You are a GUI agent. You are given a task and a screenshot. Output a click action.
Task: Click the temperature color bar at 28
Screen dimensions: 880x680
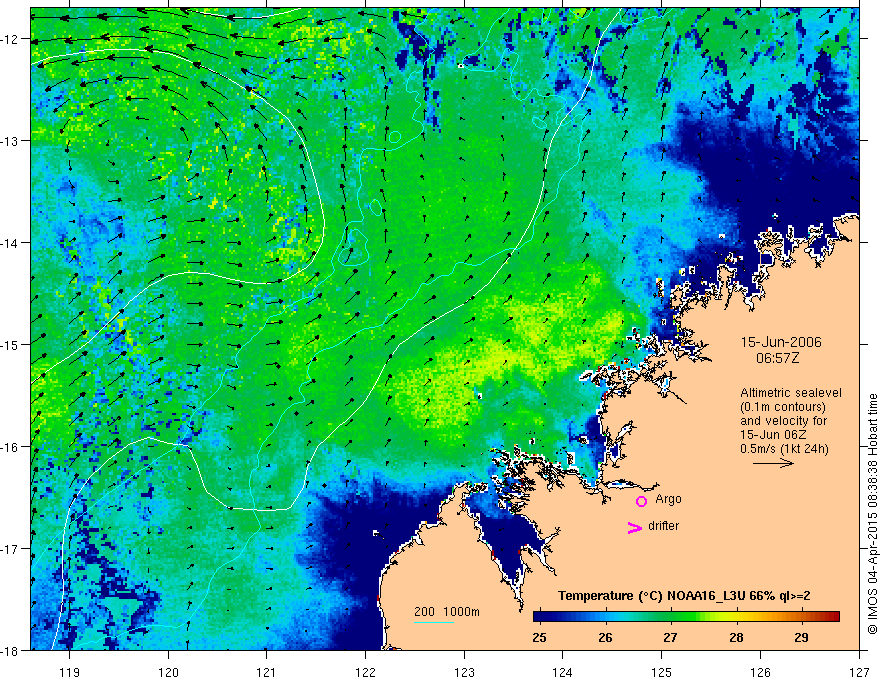click(736, 617)
